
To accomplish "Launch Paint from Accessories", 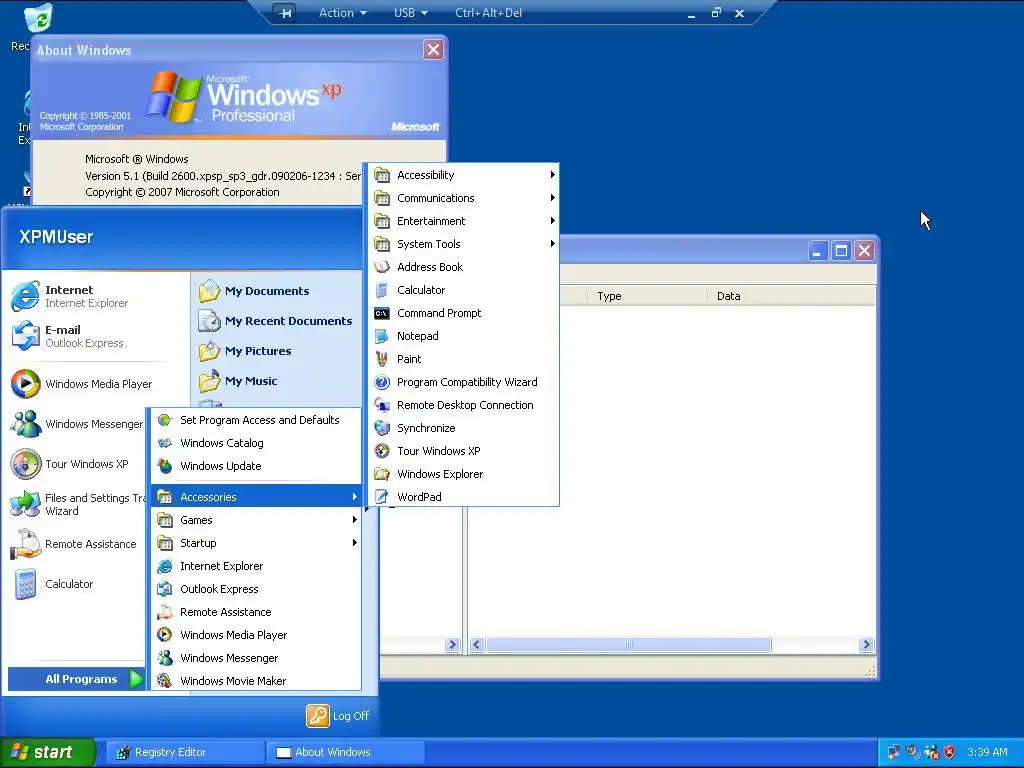I will 464,359.
